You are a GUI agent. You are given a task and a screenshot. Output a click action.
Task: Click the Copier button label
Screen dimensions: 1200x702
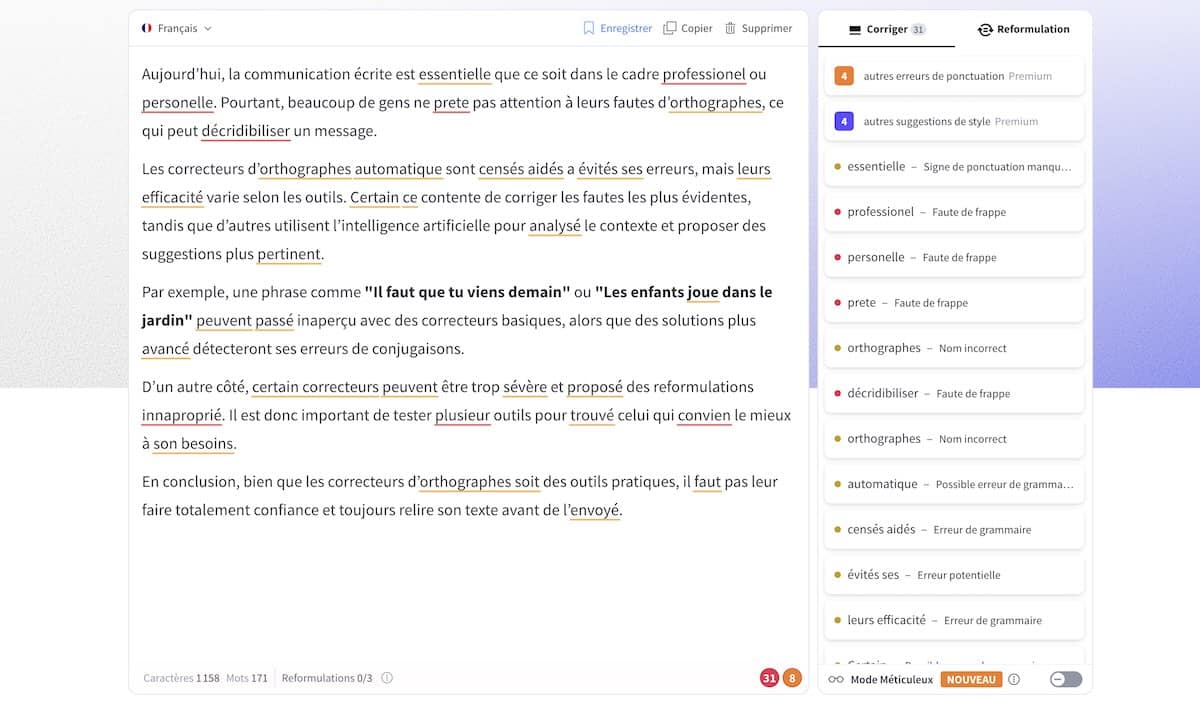(x=697, y=29)
